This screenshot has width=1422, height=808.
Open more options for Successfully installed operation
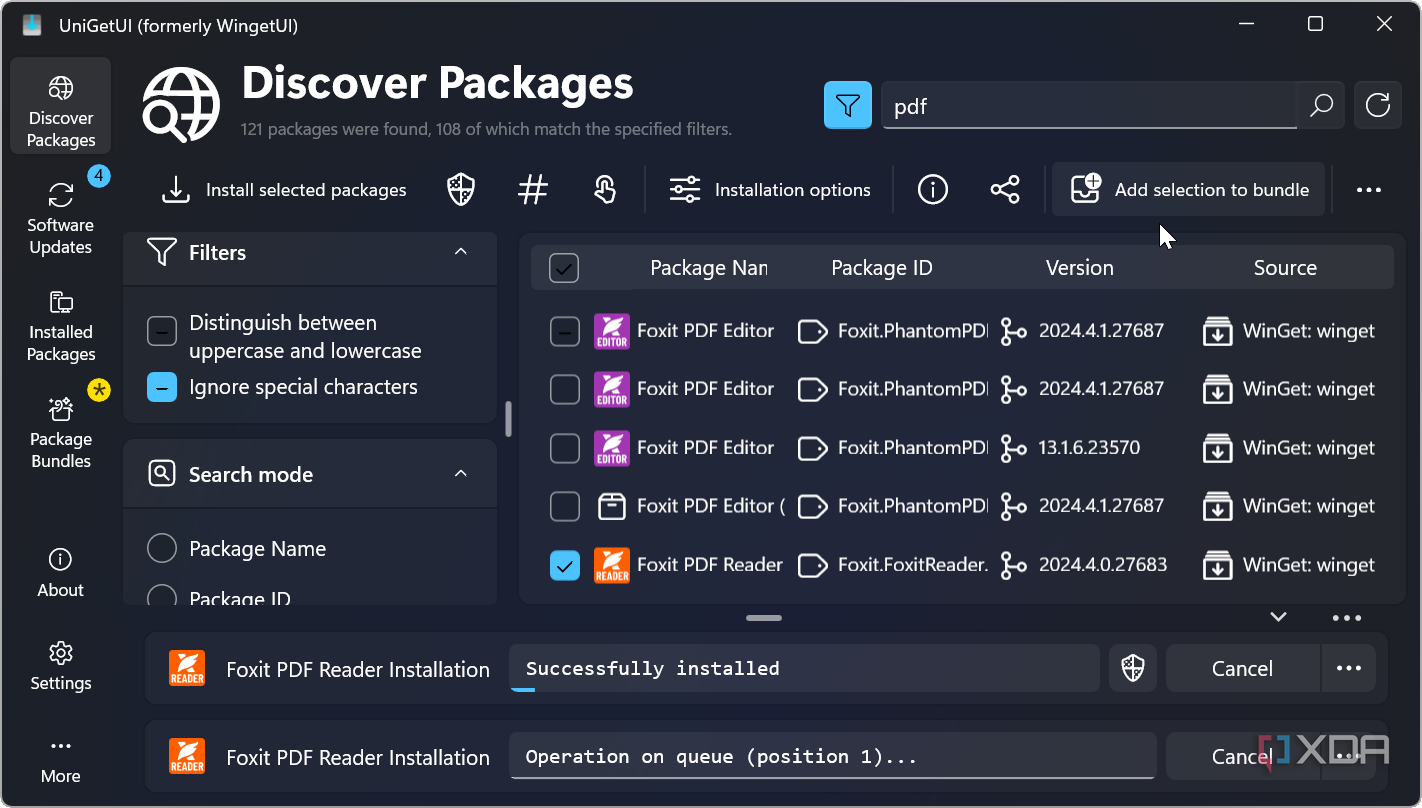point(1349,669)
